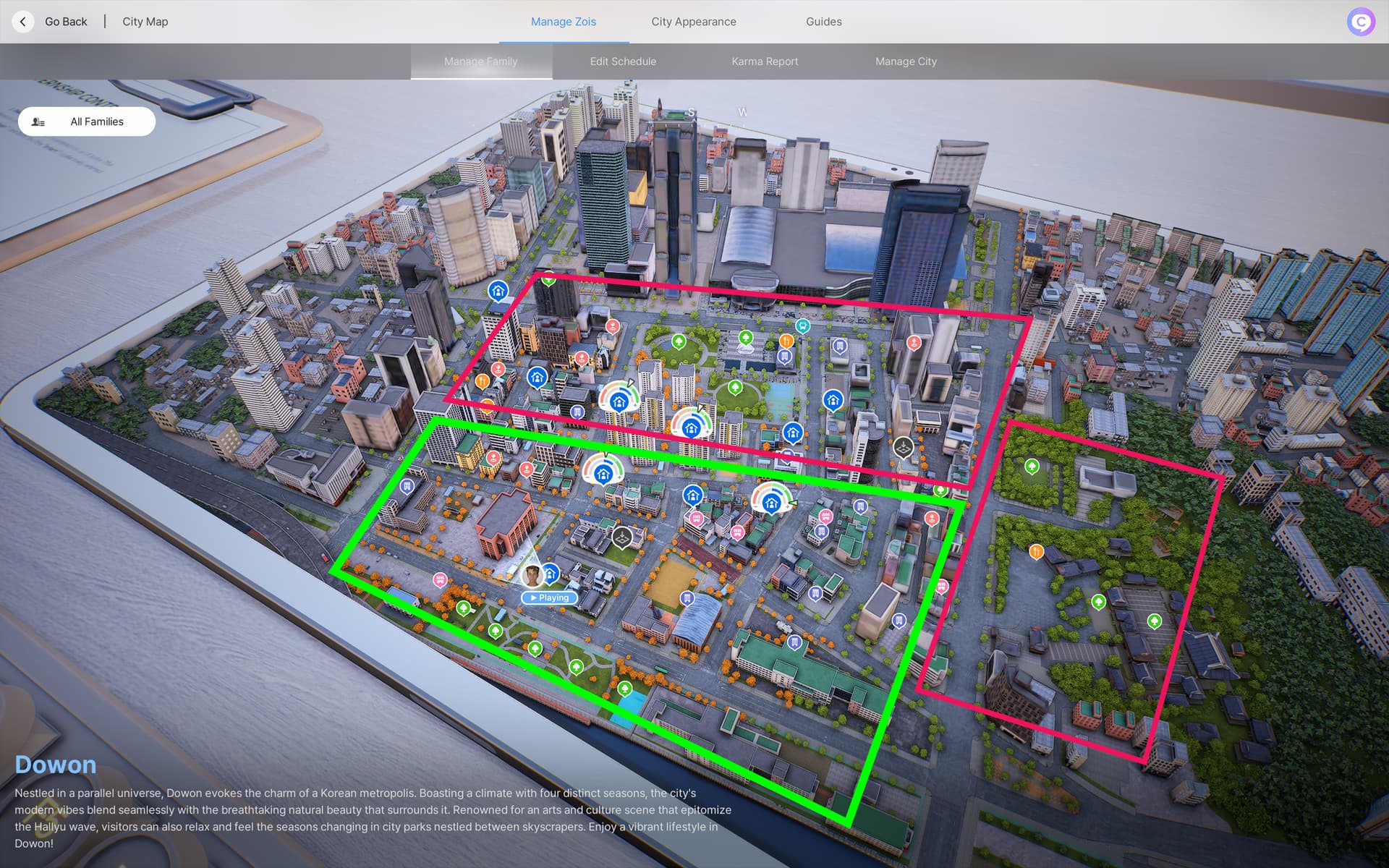Click dark empty-lot pin inside upper red zone

tap(902, 447)
